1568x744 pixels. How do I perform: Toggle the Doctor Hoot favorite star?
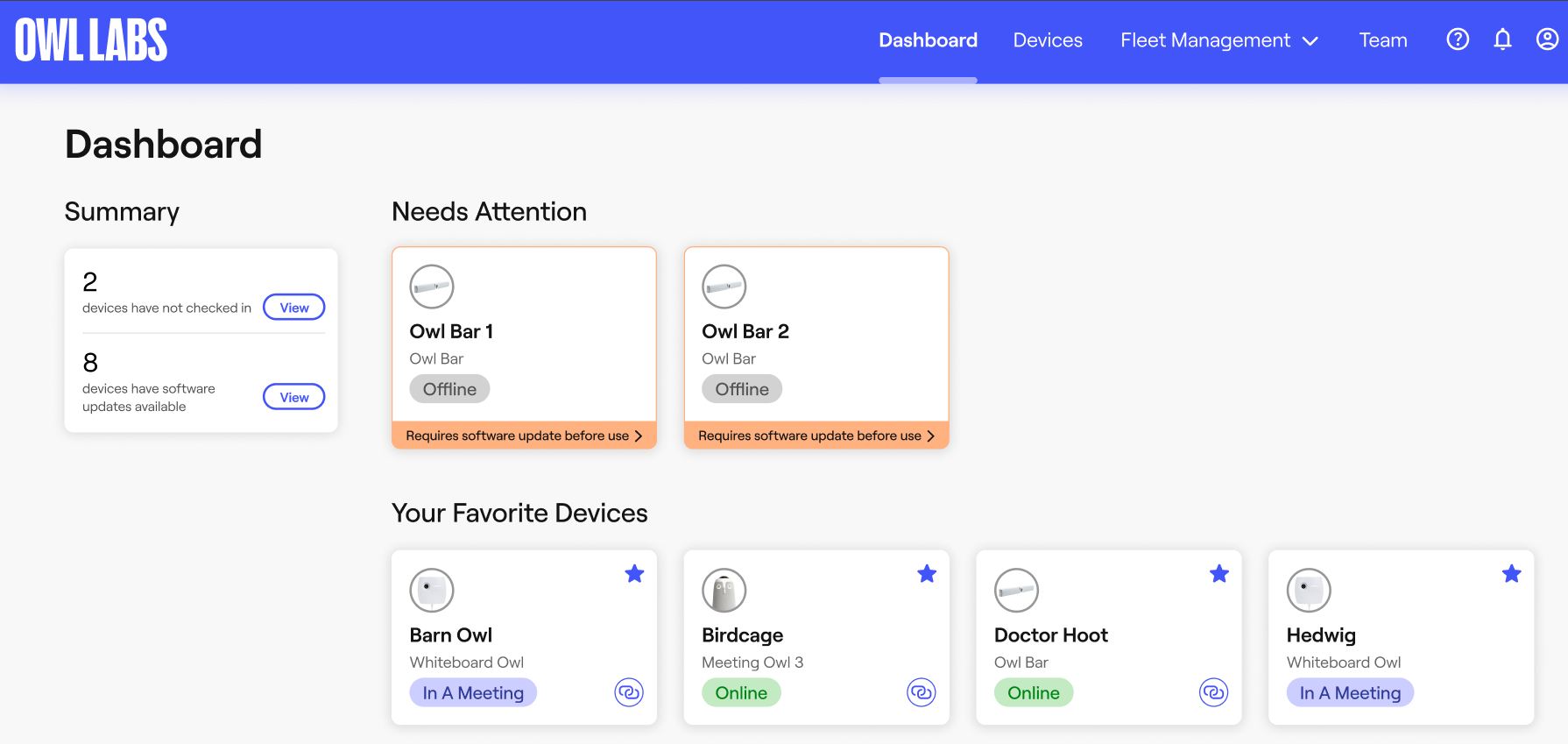coord(1218,574)
